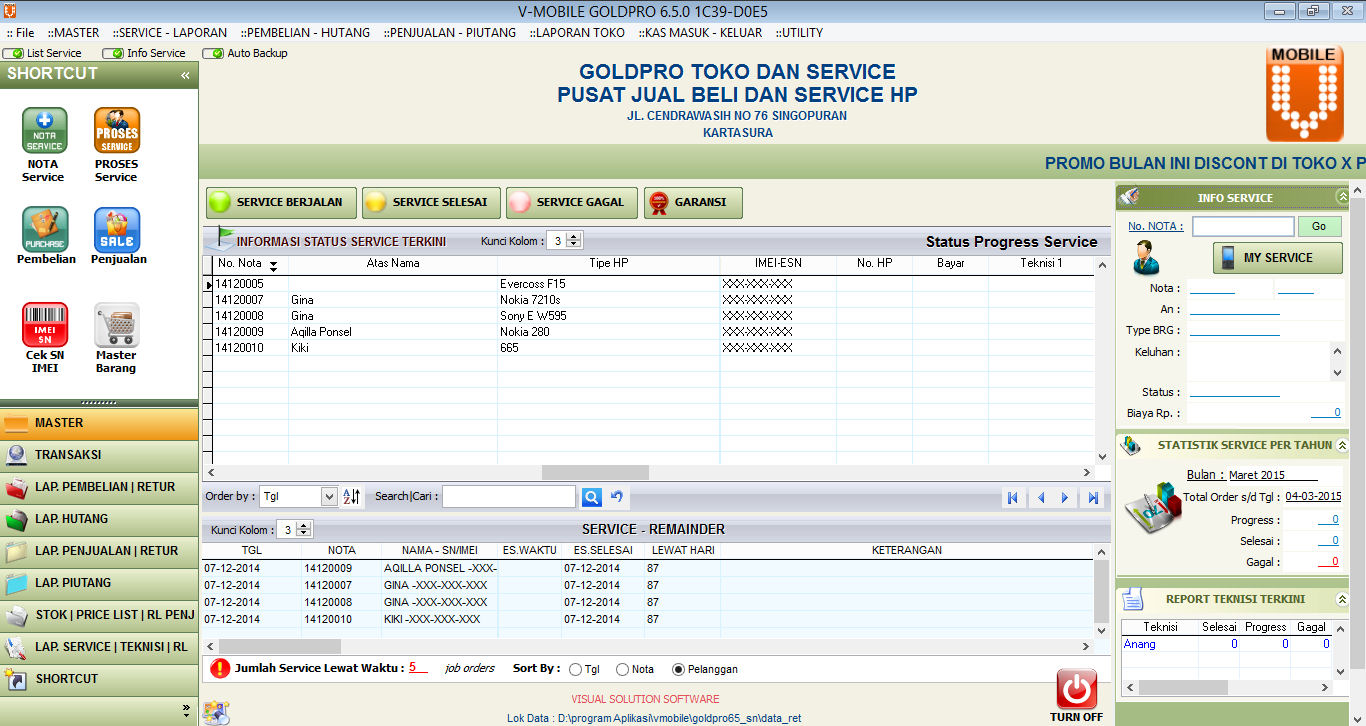Expand more sidebar options chevron at bottom
This screenshot has width=1366, height=726.
(186, 710)
